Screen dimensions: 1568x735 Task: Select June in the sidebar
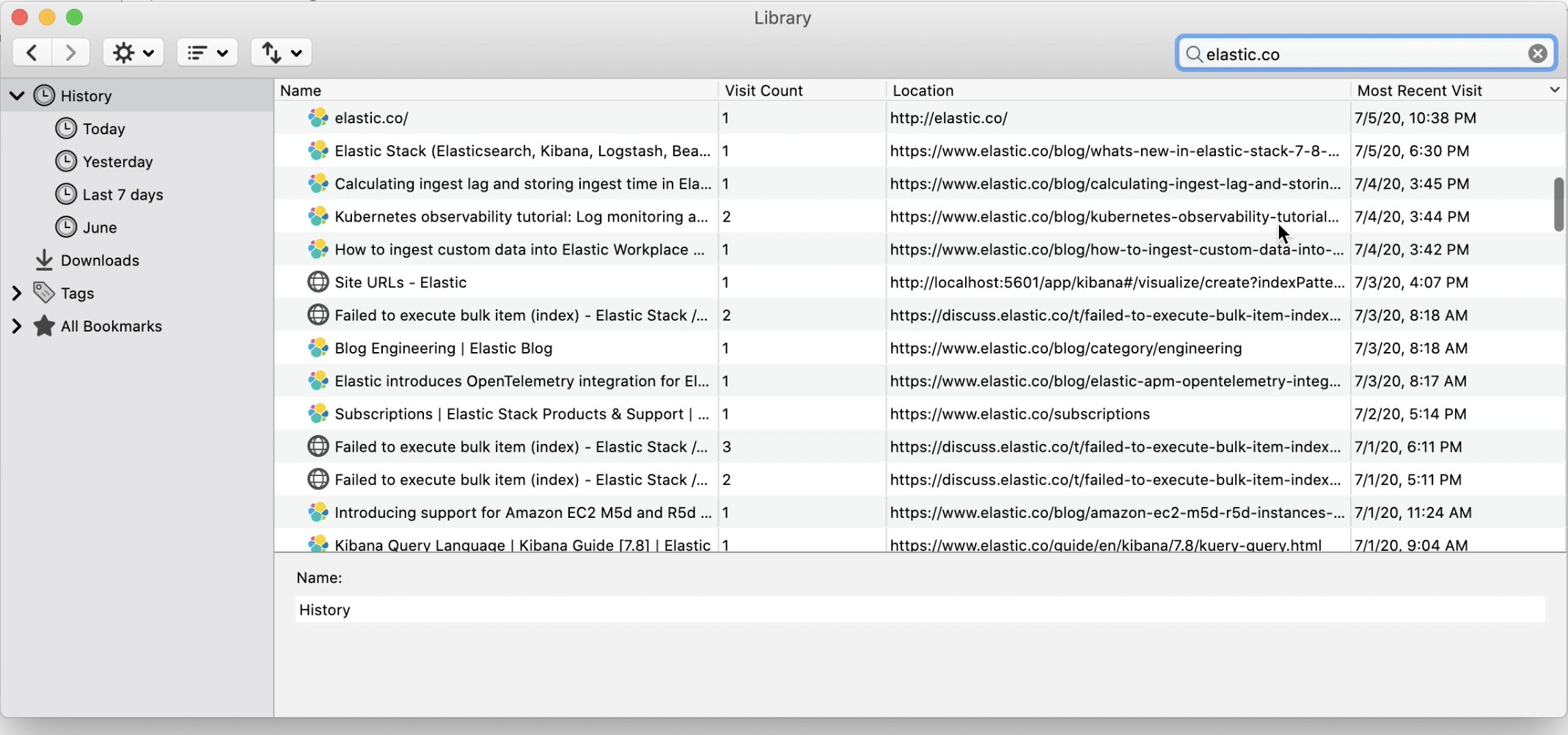point(100,227)
